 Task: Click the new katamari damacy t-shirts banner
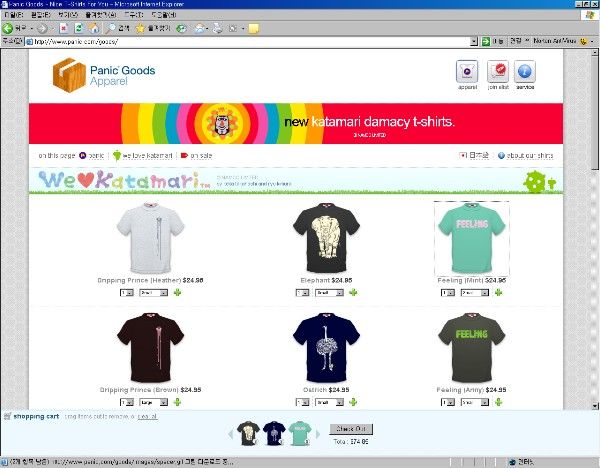coord(296,124)
